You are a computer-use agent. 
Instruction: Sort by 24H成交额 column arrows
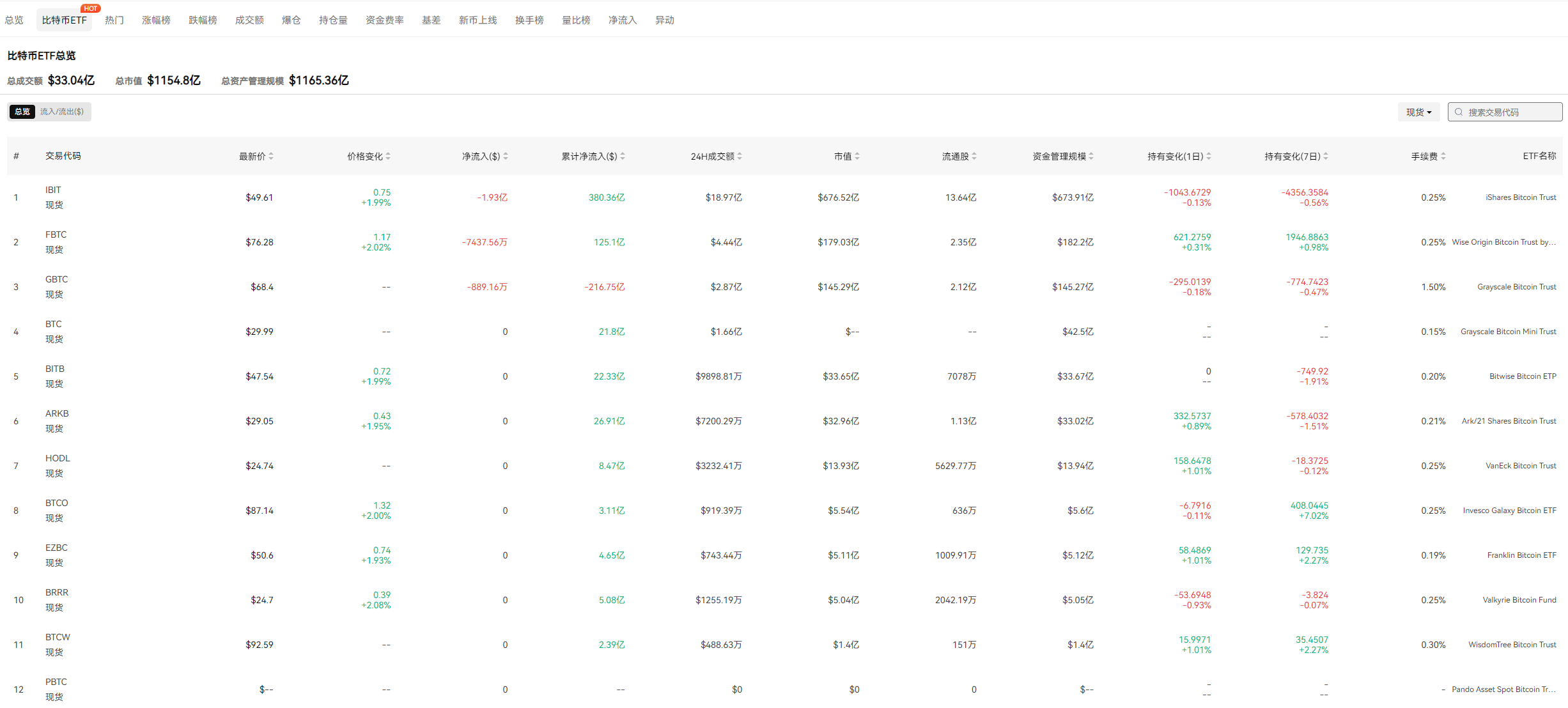740,157
